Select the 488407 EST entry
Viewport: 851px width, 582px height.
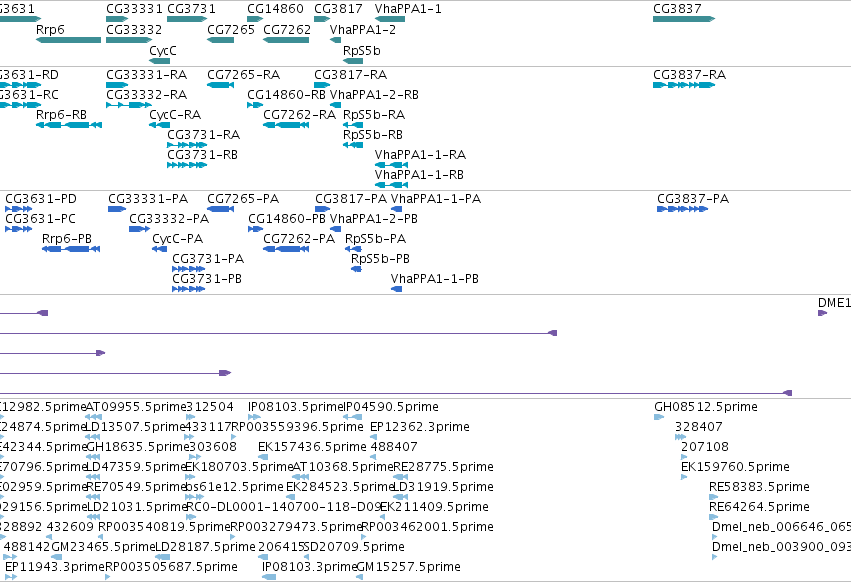pyautogui.click(x=394, y=447)
